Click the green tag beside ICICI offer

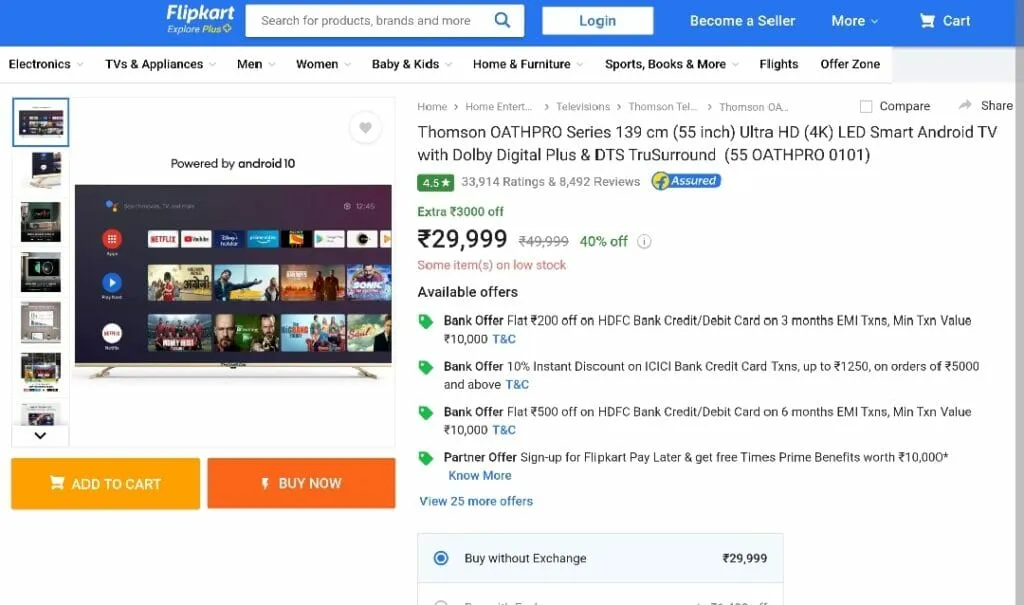pyautogui.click(x=425, y=367)
